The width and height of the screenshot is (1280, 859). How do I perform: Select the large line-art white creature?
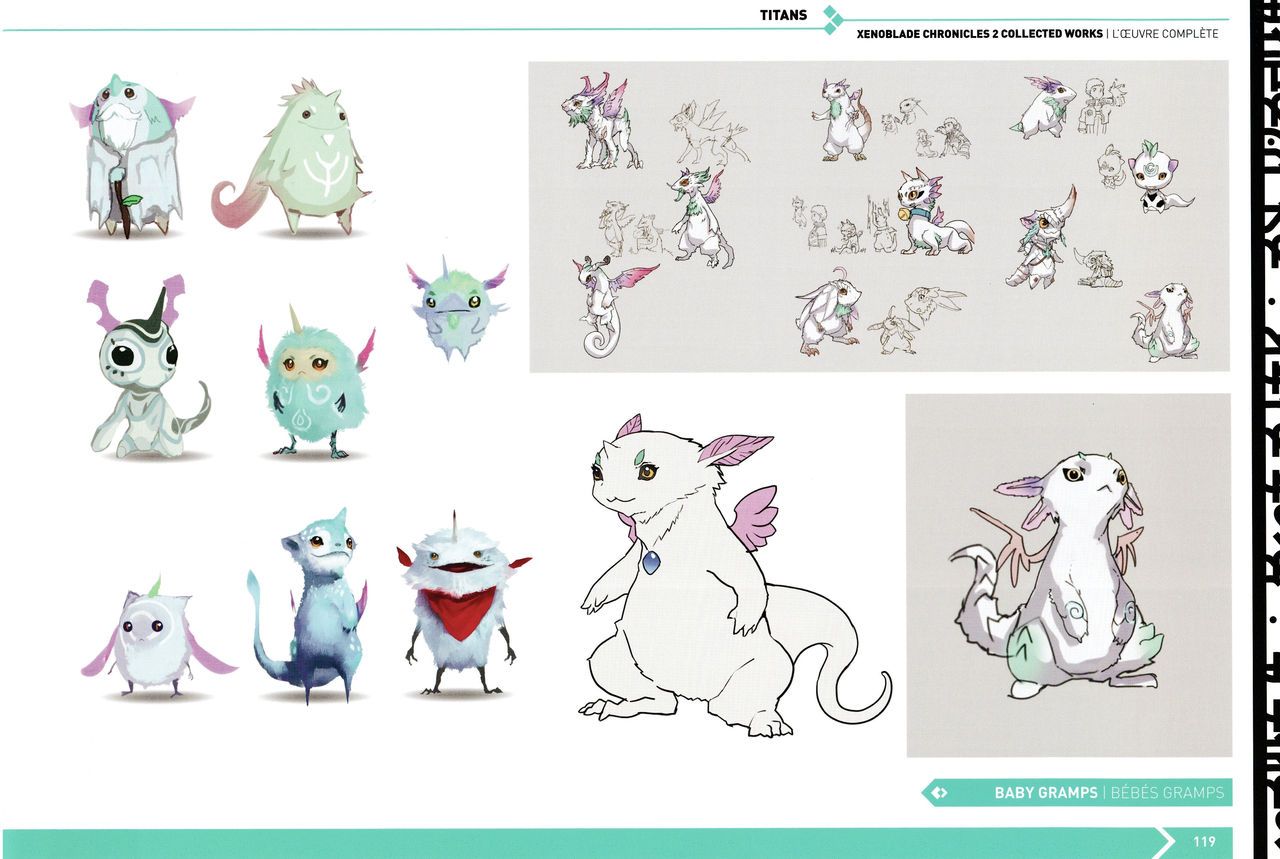click(x=718, y=570)
